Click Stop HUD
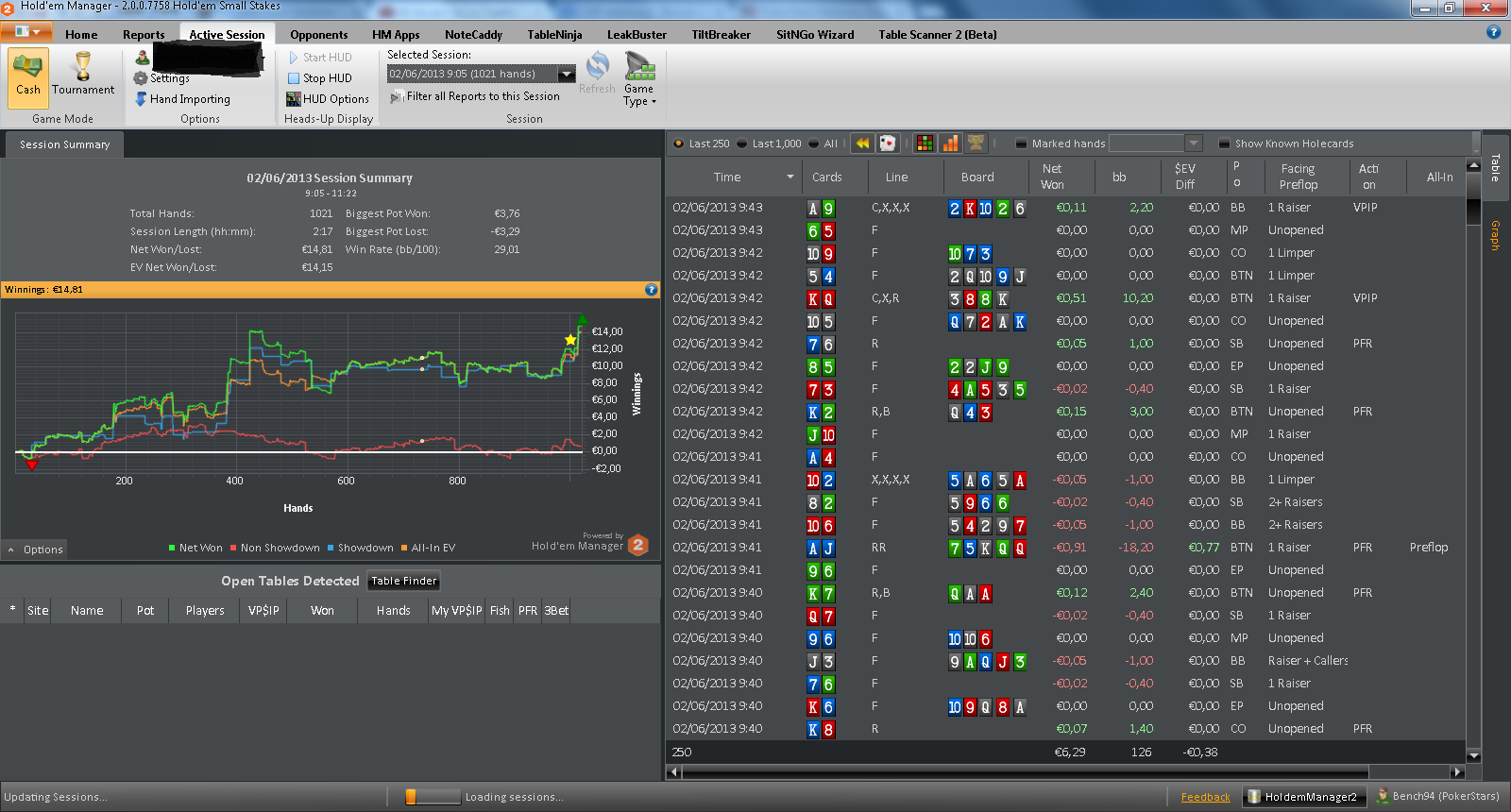The width and height of the screenshot is (1511, 812). [x=319, y=78]
